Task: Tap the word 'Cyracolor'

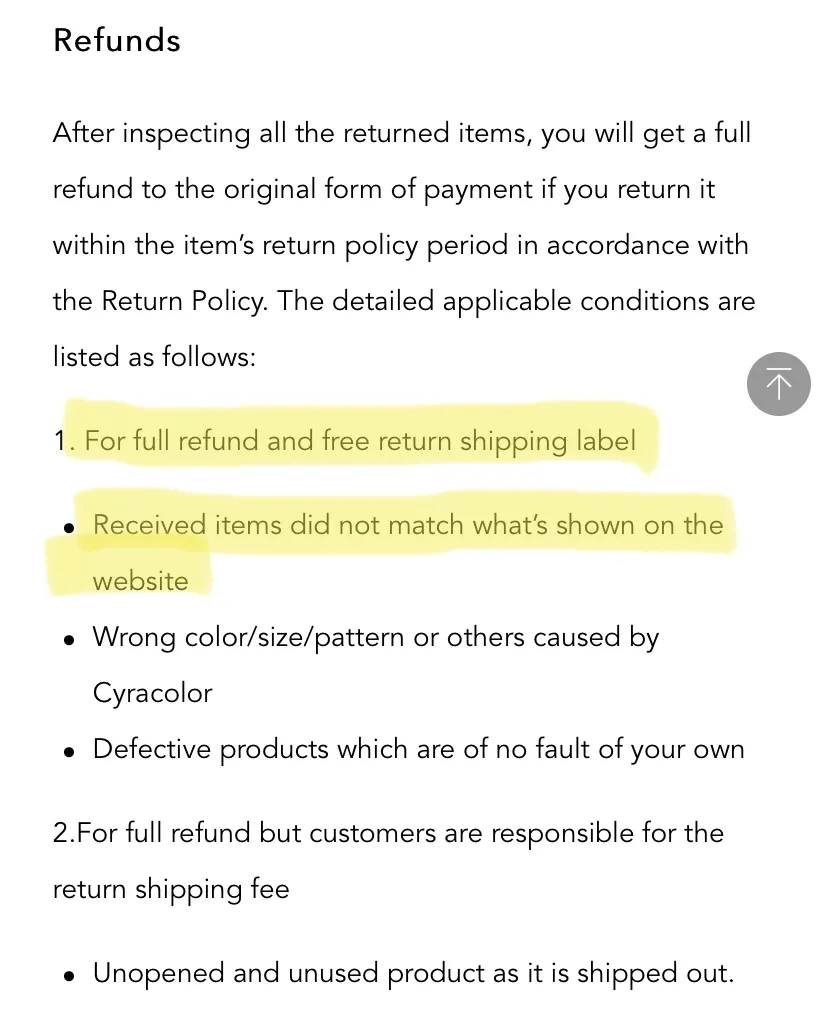Action: tap(153, 693)
